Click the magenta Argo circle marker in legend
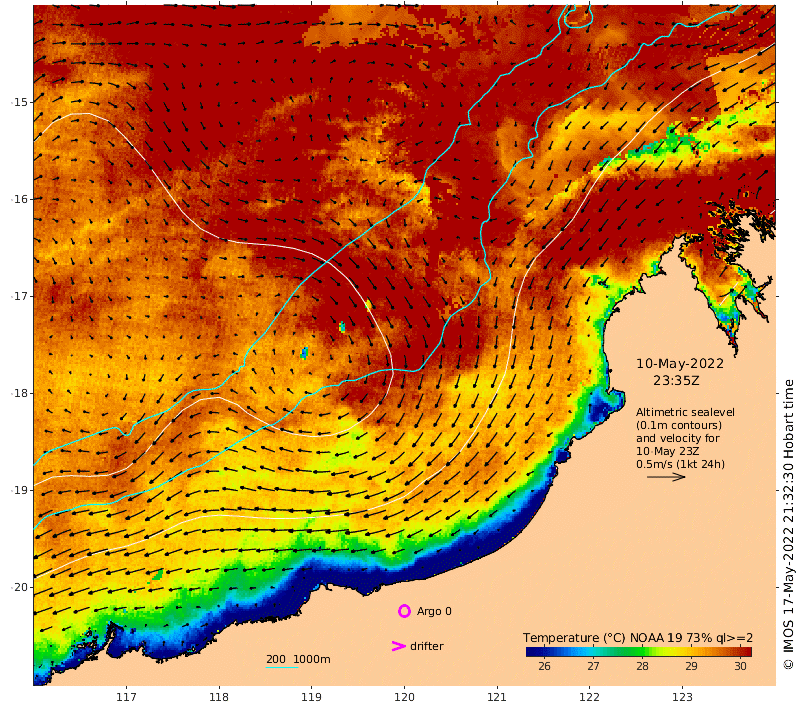Screen dimensions: 800x710 [404, 611]
